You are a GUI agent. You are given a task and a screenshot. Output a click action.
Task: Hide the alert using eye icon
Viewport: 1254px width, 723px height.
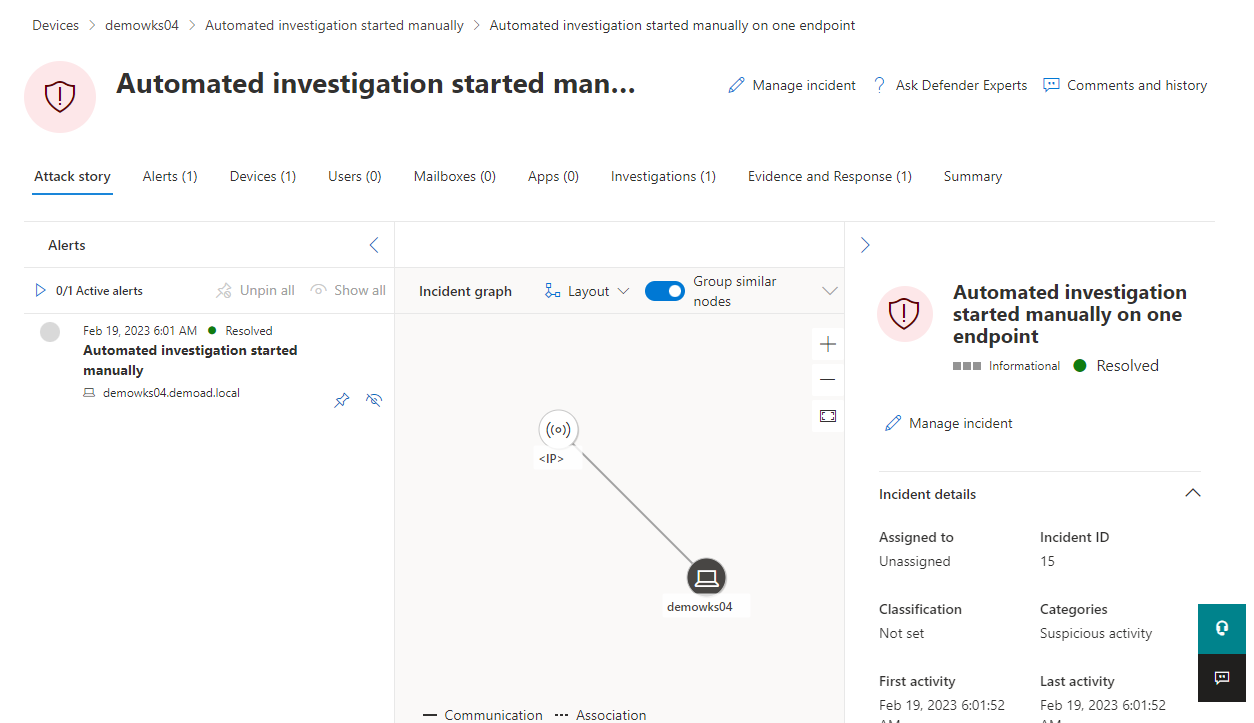[374, 400]
